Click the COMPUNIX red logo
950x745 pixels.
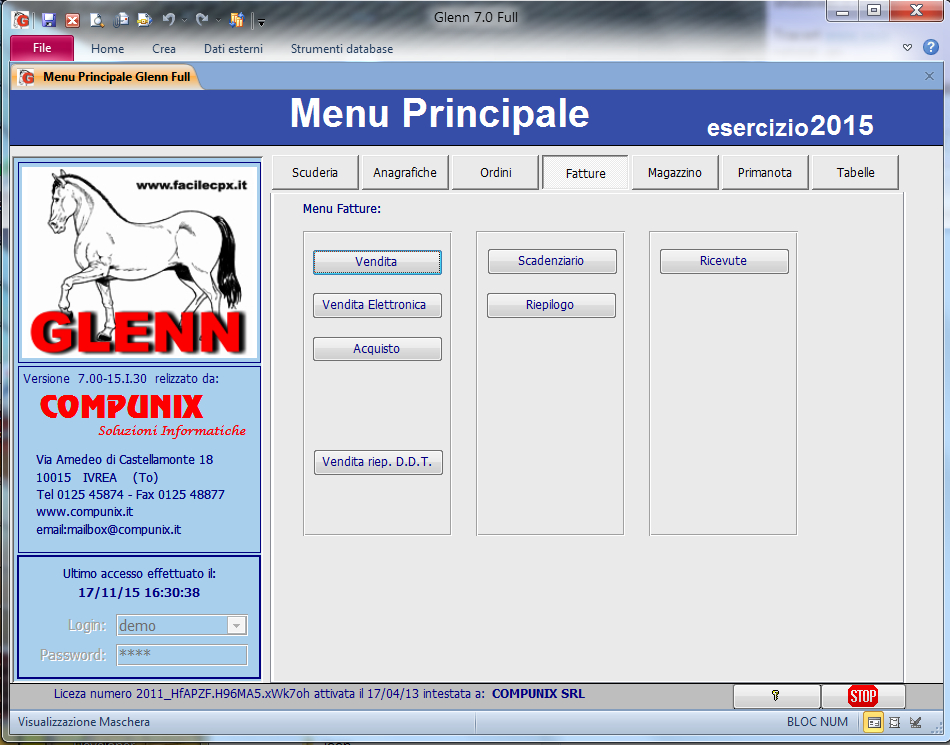[122, 406]
